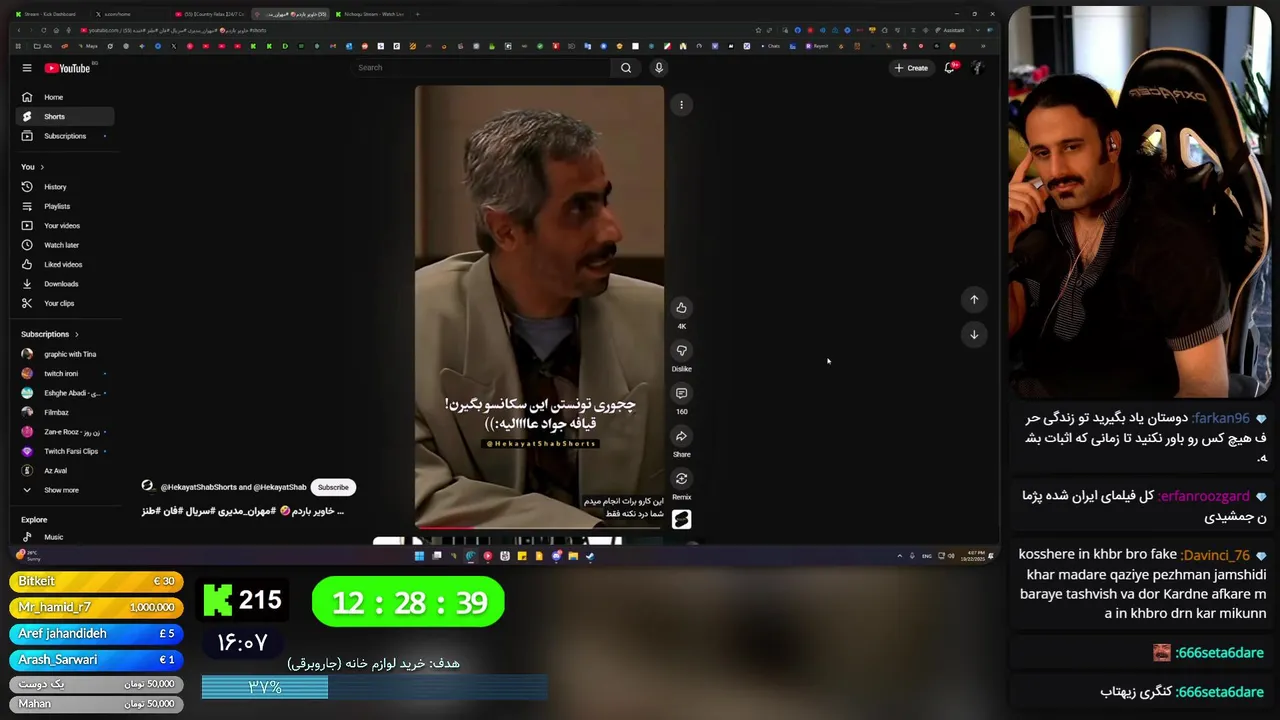Select Shorts in the sidebar
Image resolution: width=1280 pixels, height=720 pixels.
65,116
